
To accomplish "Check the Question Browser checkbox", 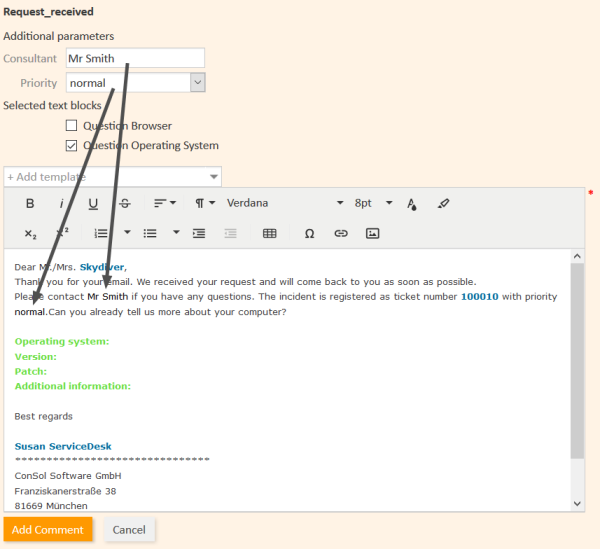I will [x=71, y=126].
